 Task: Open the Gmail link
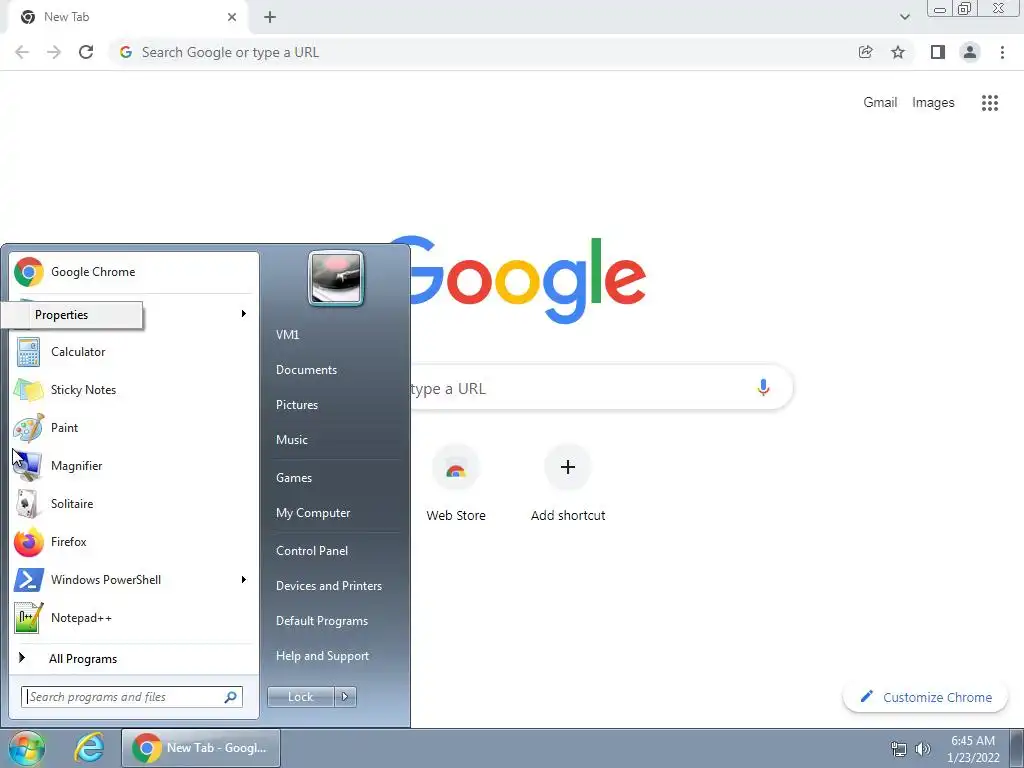[x=880, y=103]
